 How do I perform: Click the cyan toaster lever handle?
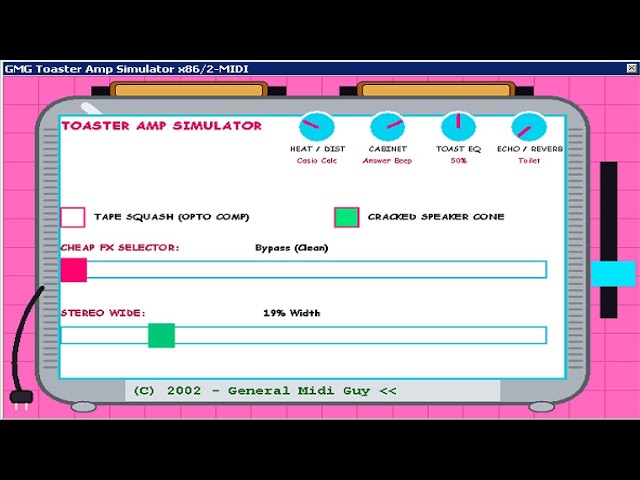pos(613,274)
